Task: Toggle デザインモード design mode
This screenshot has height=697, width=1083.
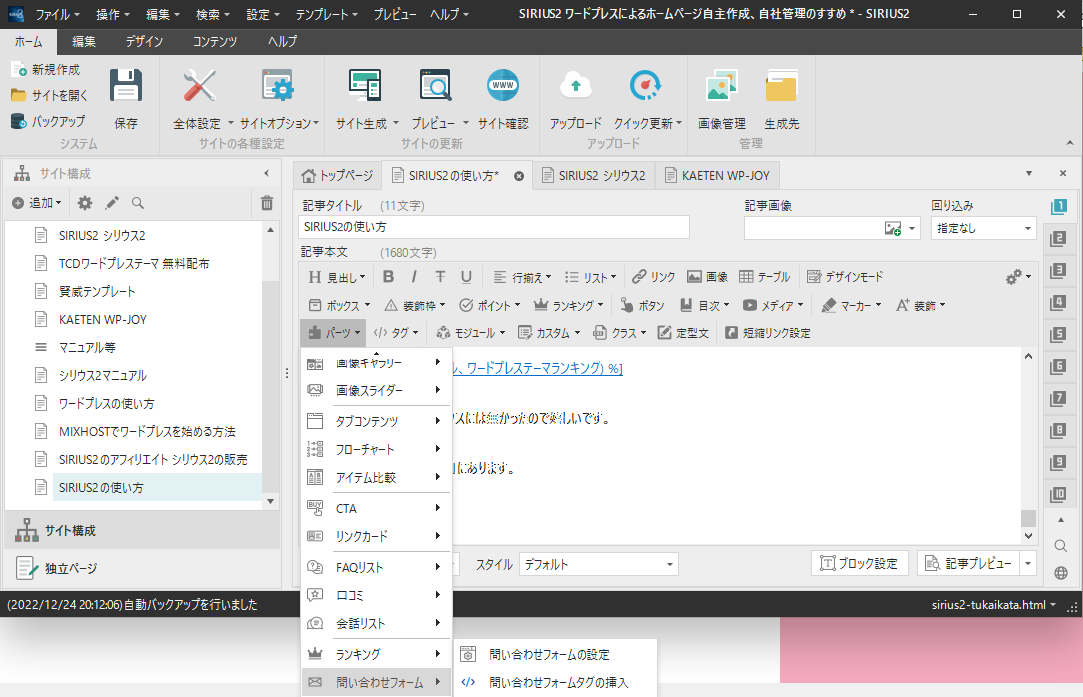Action: [845, 277]
